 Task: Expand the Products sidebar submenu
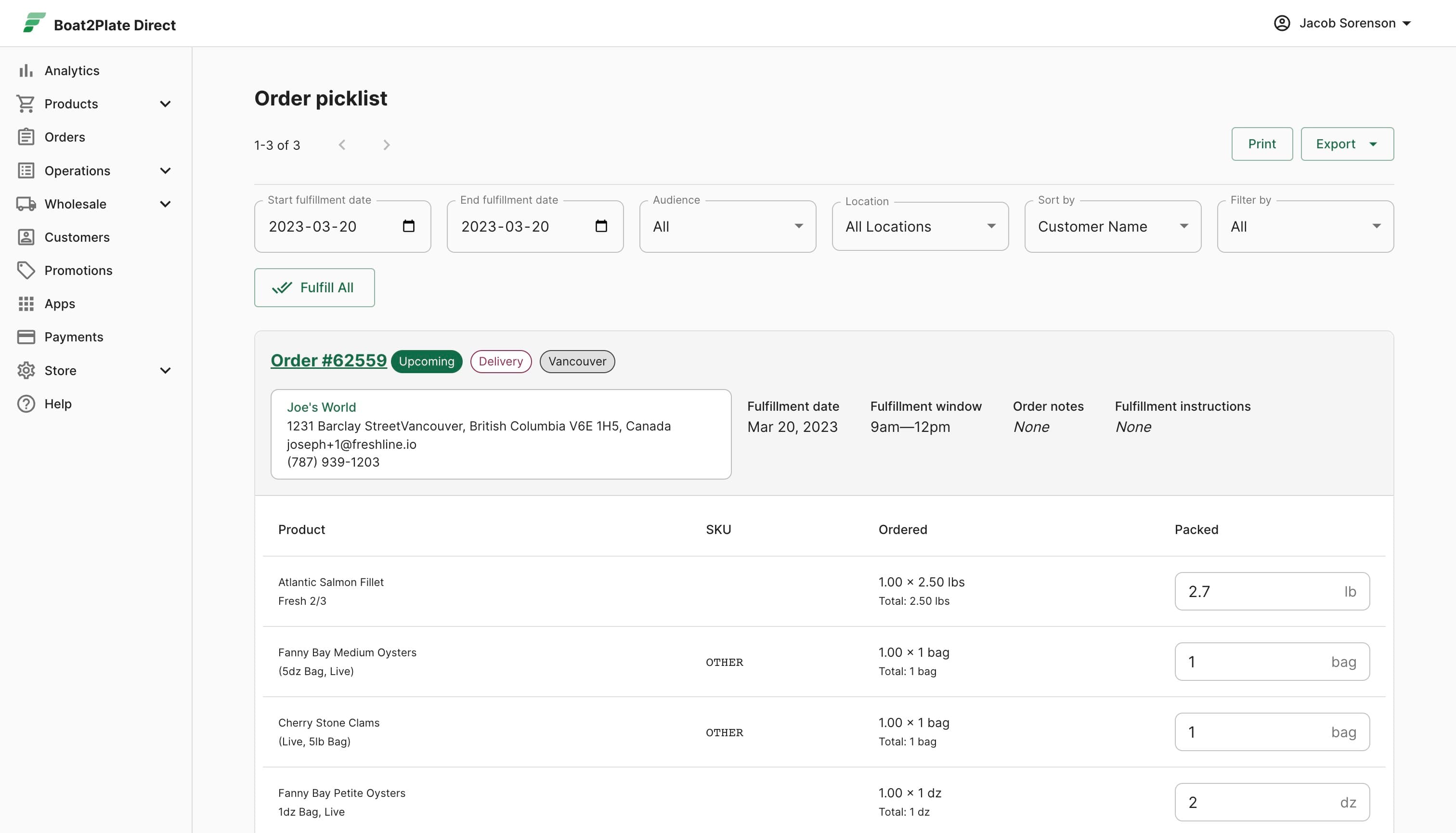(165, 104)
